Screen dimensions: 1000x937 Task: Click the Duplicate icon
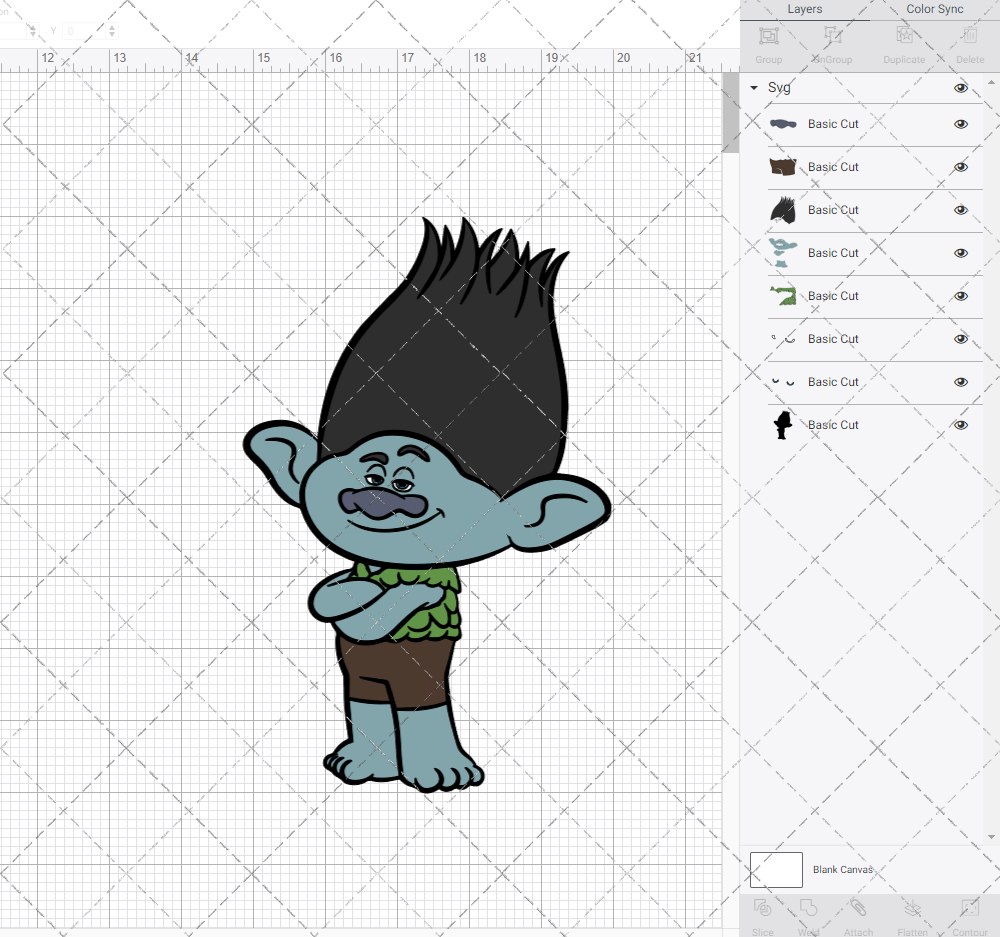point(904,36)
